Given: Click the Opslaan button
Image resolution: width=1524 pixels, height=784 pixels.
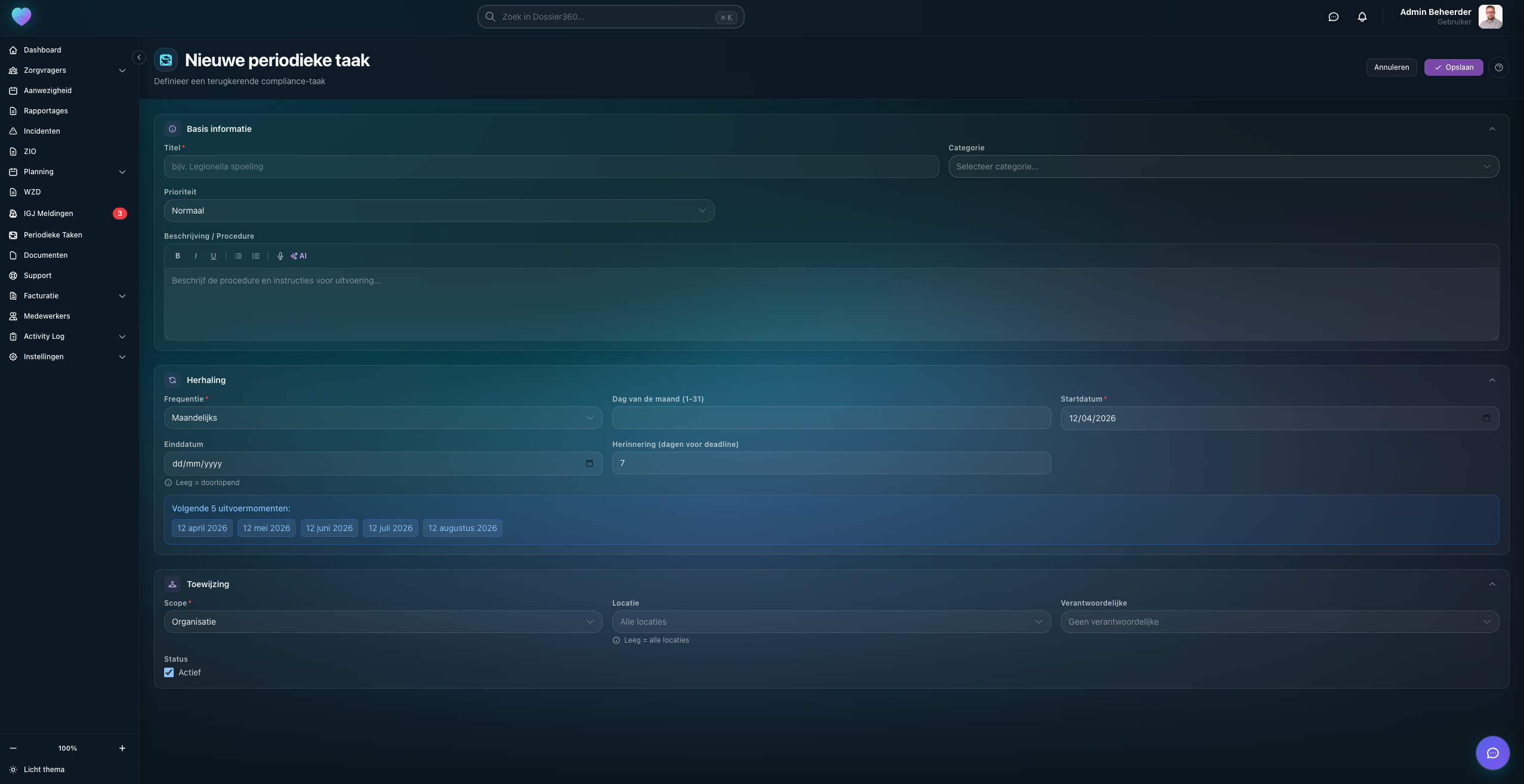Looking at the screenshot, I should pos(1453,67).
